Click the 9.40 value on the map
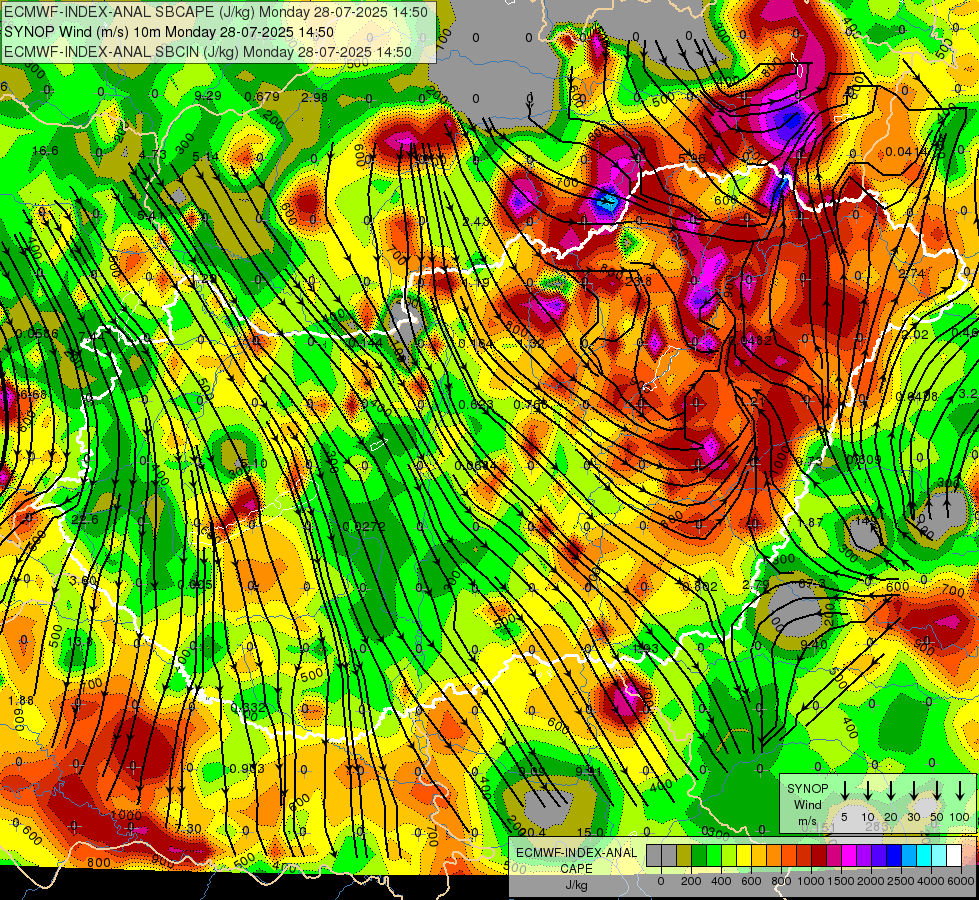Viewport: 979px width, 900px height. click(x=814, y=644)
